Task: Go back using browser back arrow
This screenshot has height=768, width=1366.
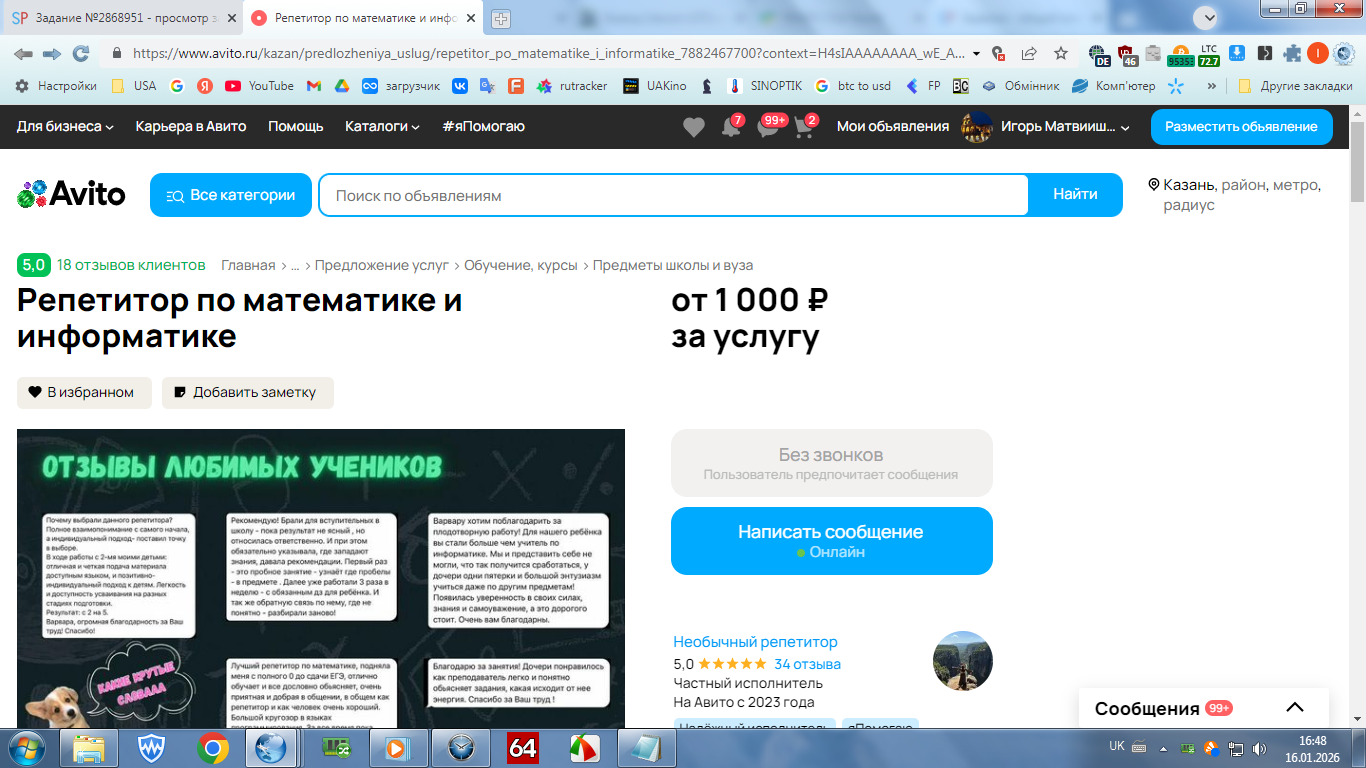Action: click(23, 53)
